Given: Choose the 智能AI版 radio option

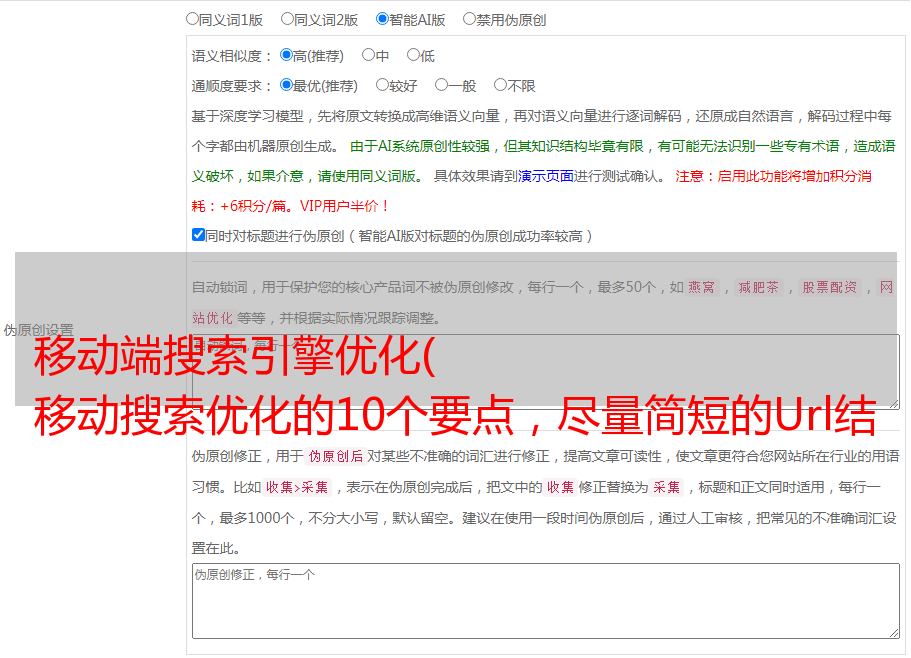Looking at the screenshot, I should click(x=382, y=19).
